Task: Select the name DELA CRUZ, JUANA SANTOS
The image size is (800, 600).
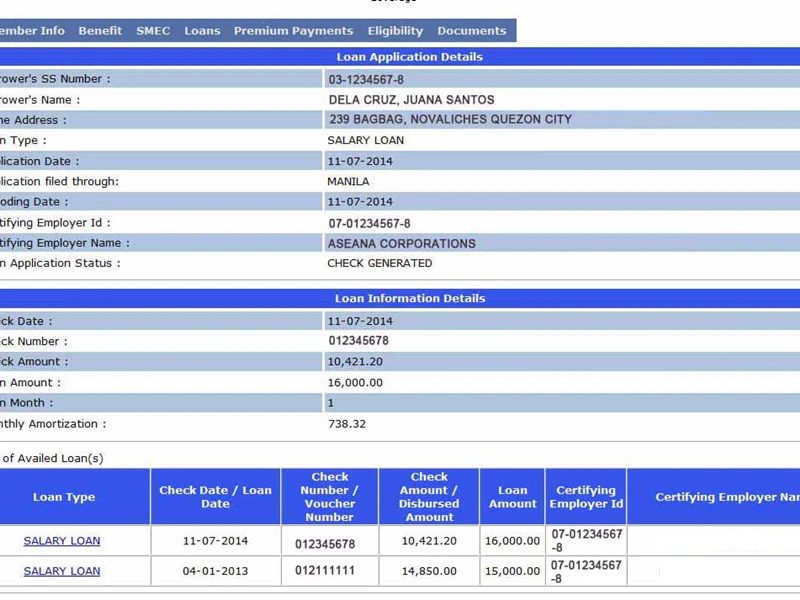Action: (411, 99)
